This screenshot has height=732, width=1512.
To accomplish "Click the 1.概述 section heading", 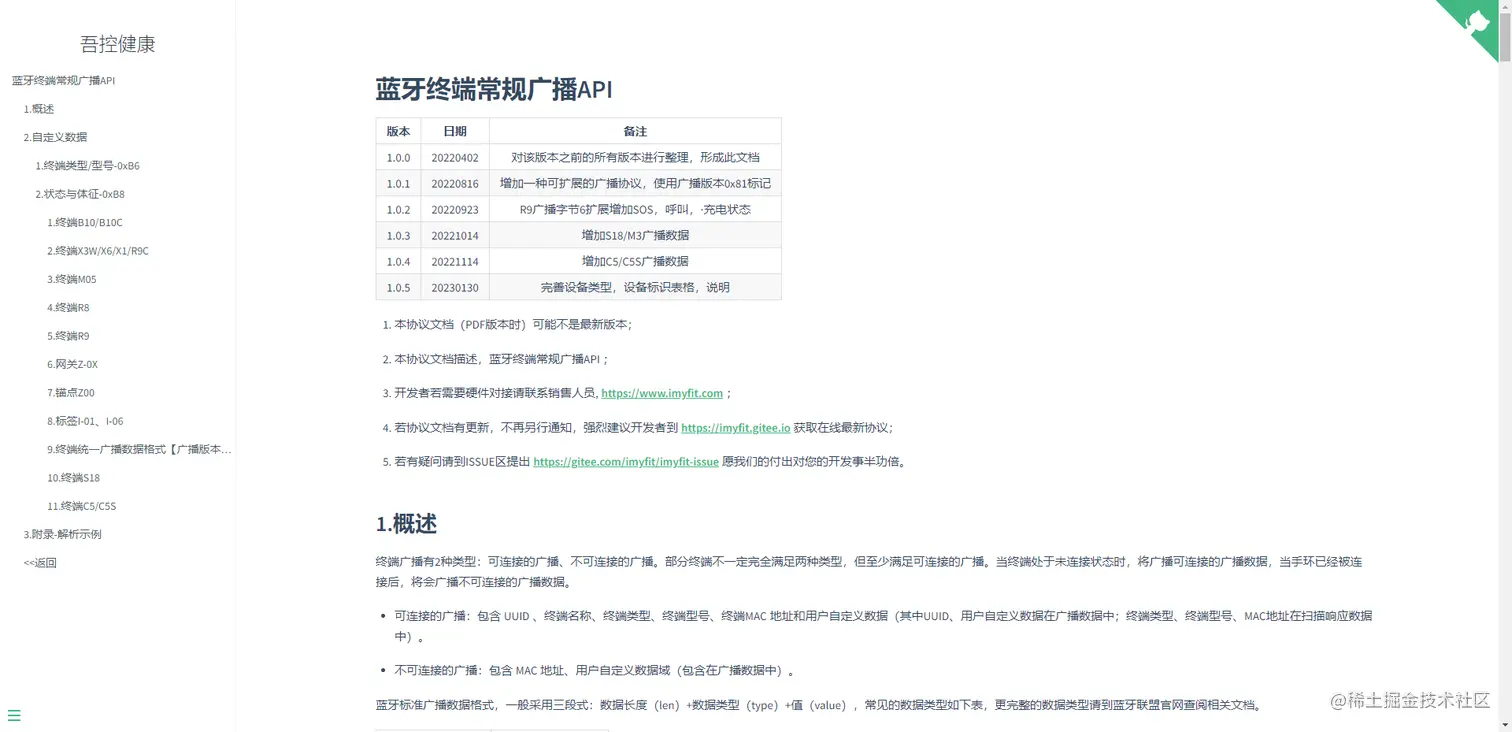I will coord(406,524).
